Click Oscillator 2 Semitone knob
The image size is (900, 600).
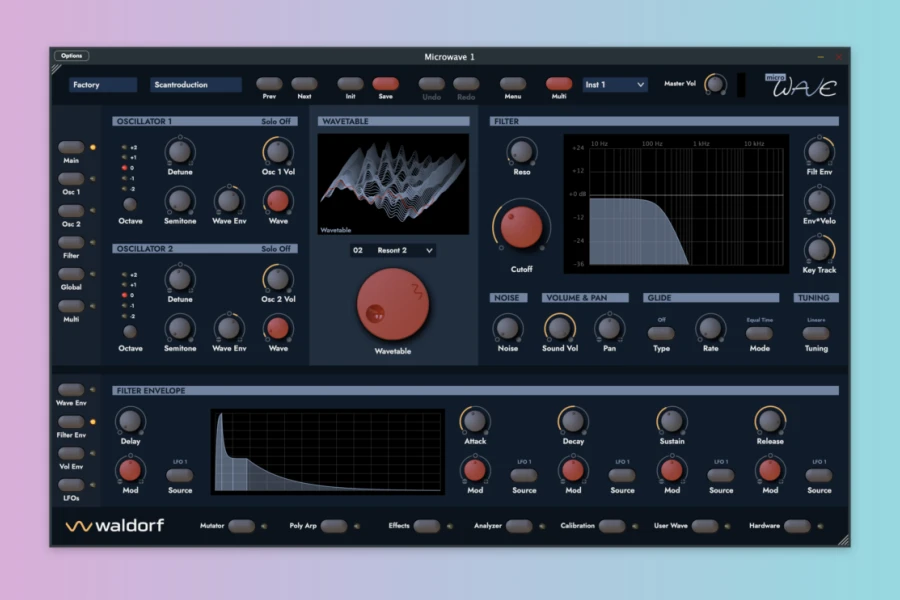[x=180, y=328]
